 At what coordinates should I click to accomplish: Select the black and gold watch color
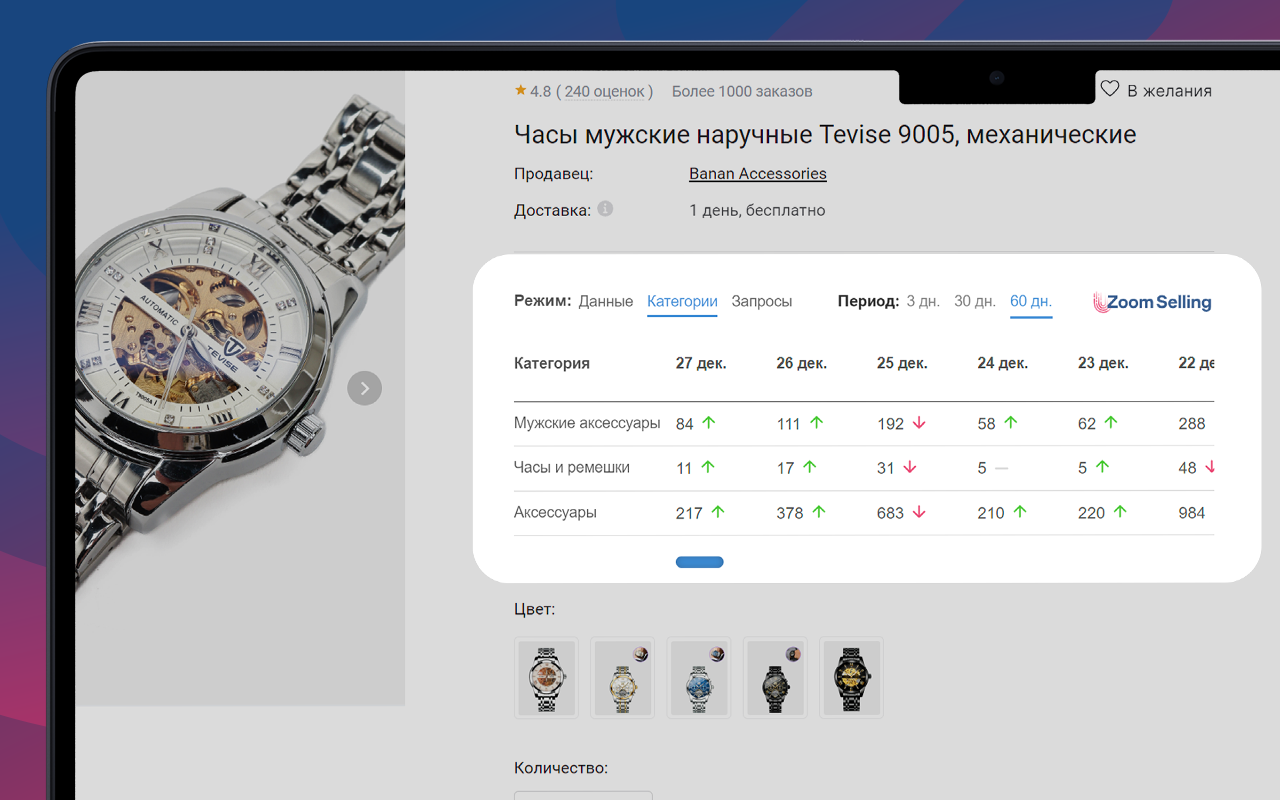point(851,677)
